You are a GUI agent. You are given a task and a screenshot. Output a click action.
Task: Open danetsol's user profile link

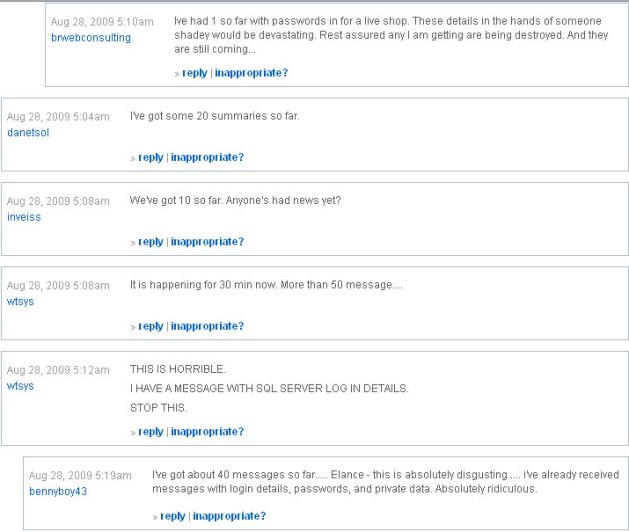pos(28,132)
